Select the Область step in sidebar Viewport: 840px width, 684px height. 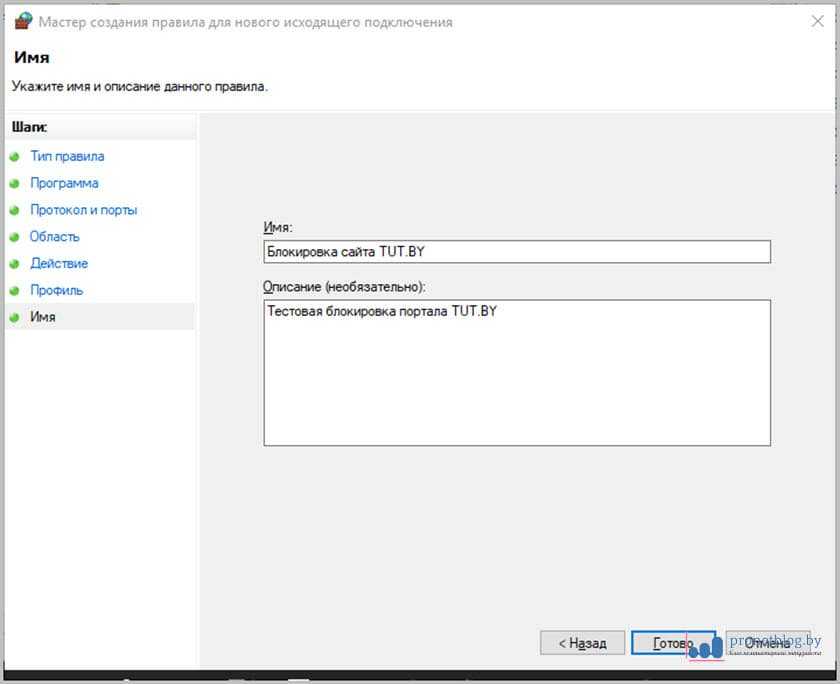(55, 237)
